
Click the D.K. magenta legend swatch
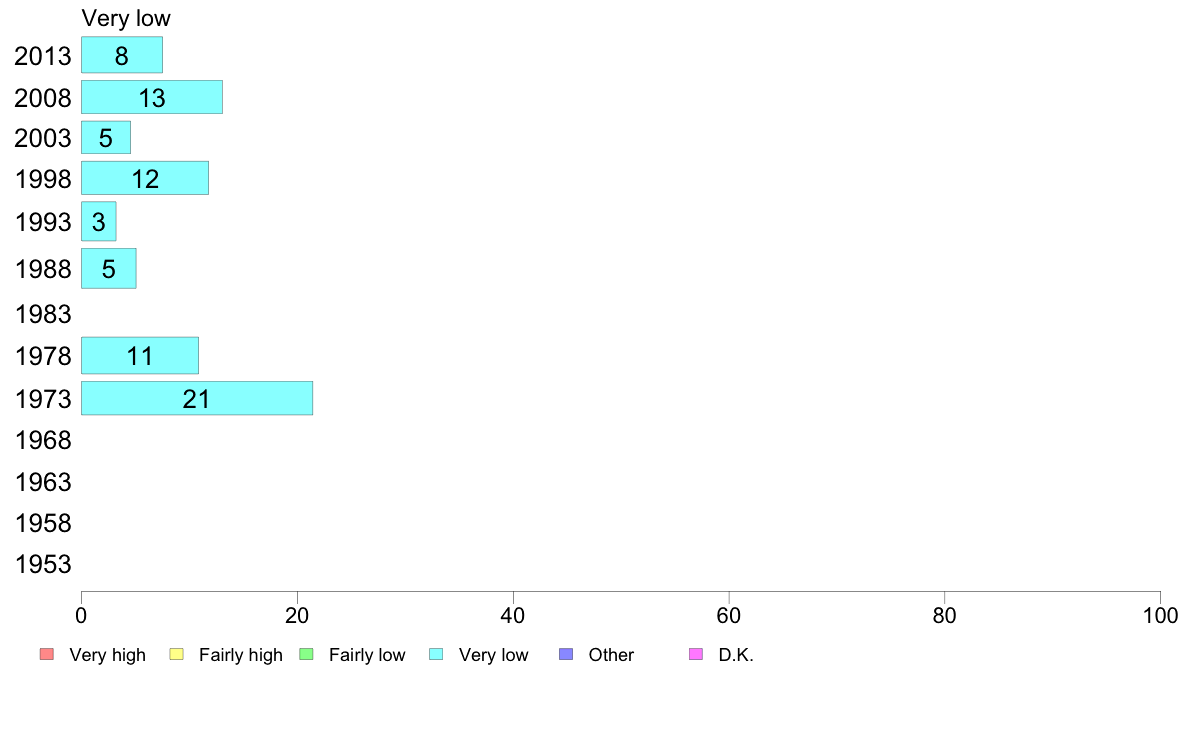pyautogui.click(x=696, y=654)
